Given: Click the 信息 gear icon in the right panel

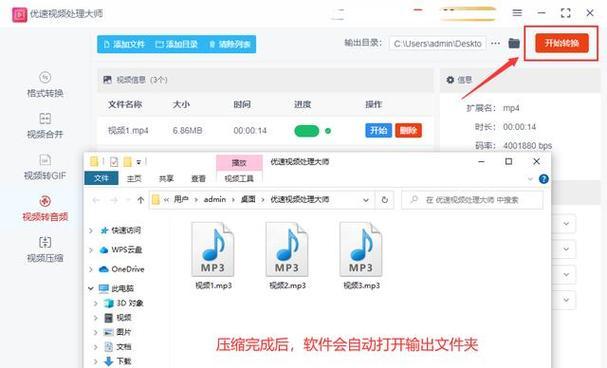Looking at the screenshot, I should coord(450,80).
